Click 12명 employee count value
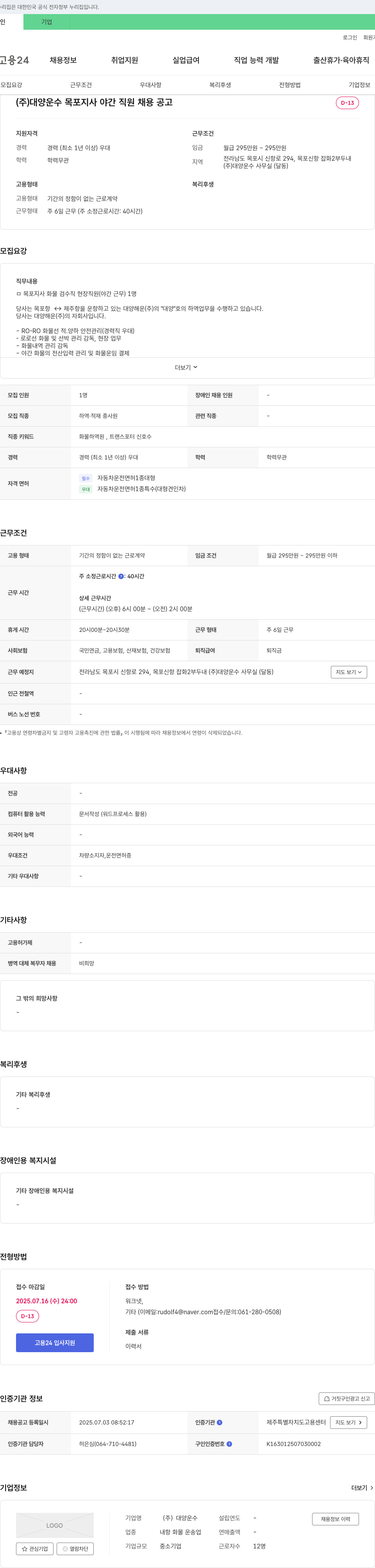The width and height of the screenshot is (375, 1568). [x=259, y=1546]
